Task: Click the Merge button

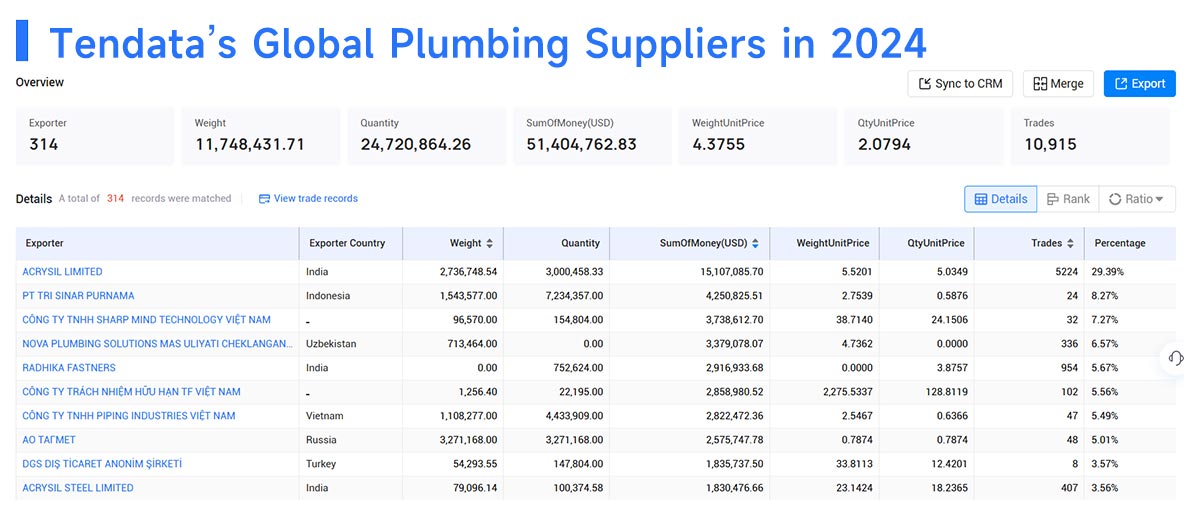Action: pyautogui.click(x=1058, y=83)
